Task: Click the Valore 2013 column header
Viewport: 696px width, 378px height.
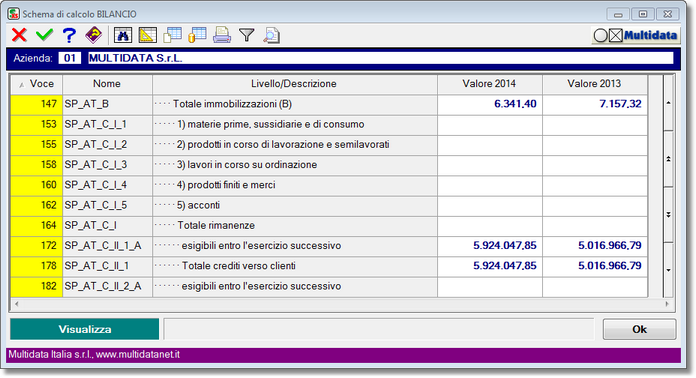Action: click(x=594, y=84)
